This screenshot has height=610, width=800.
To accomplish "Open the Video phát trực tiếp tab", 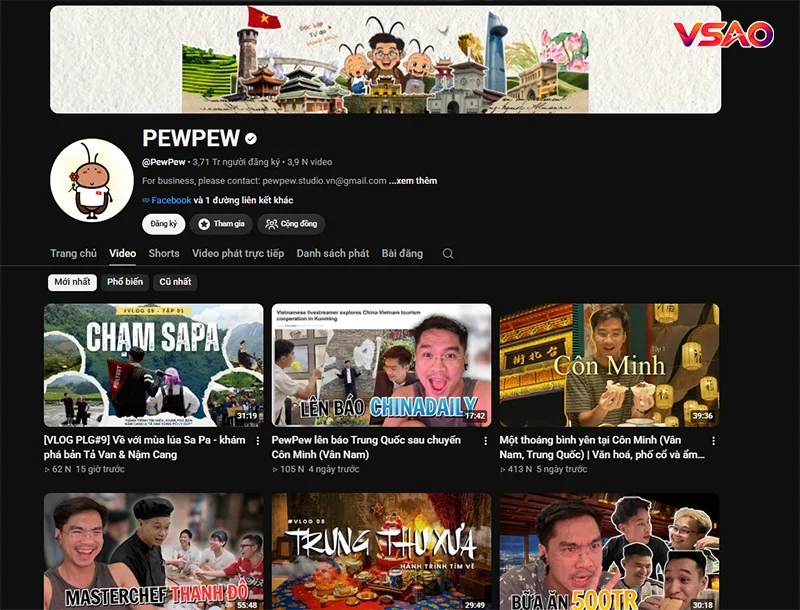I will pyautogui.click(x=238, y=253).
